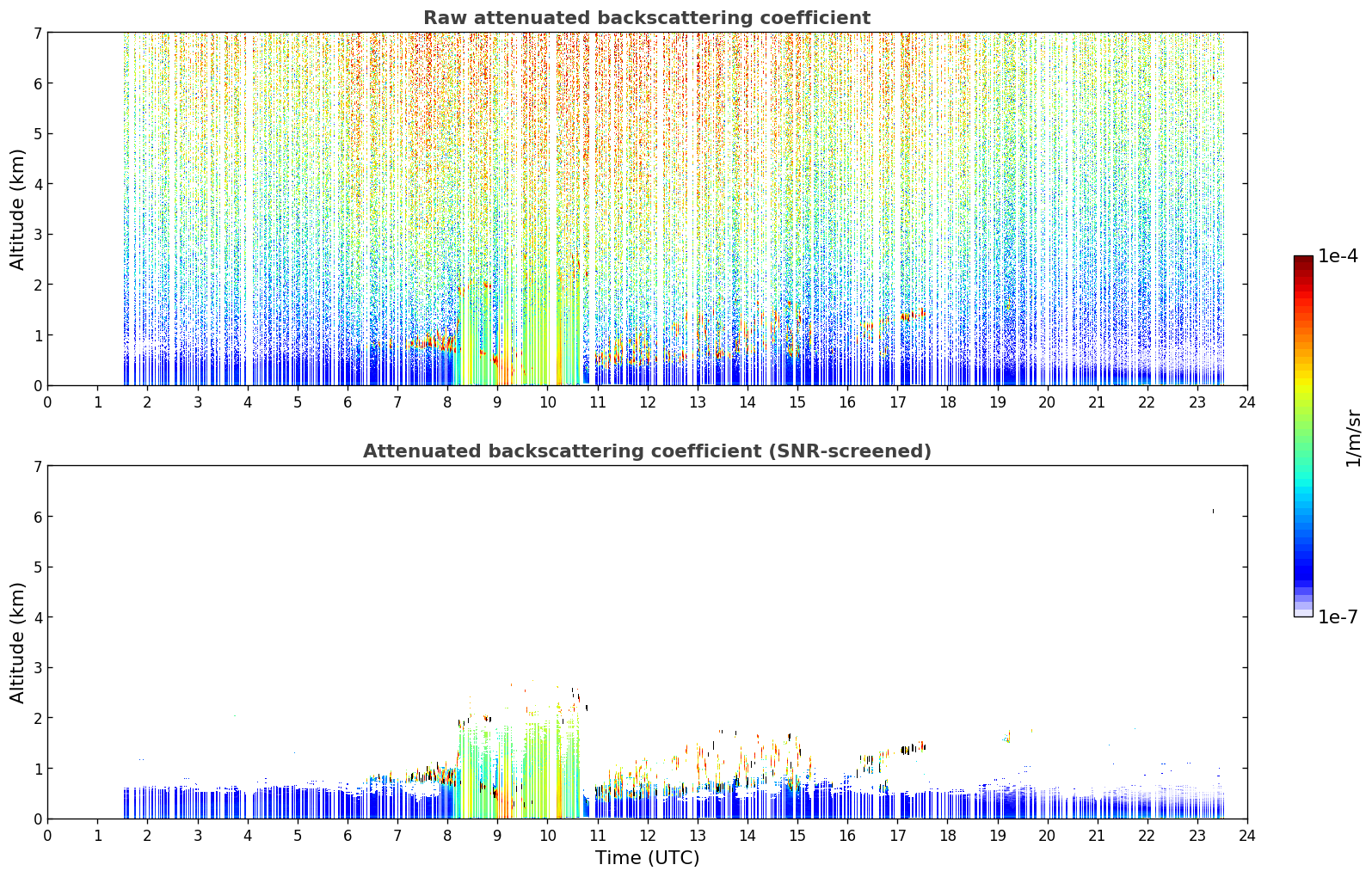Click the bottom plot's 'Altitude (km)' label

(18, 642)
